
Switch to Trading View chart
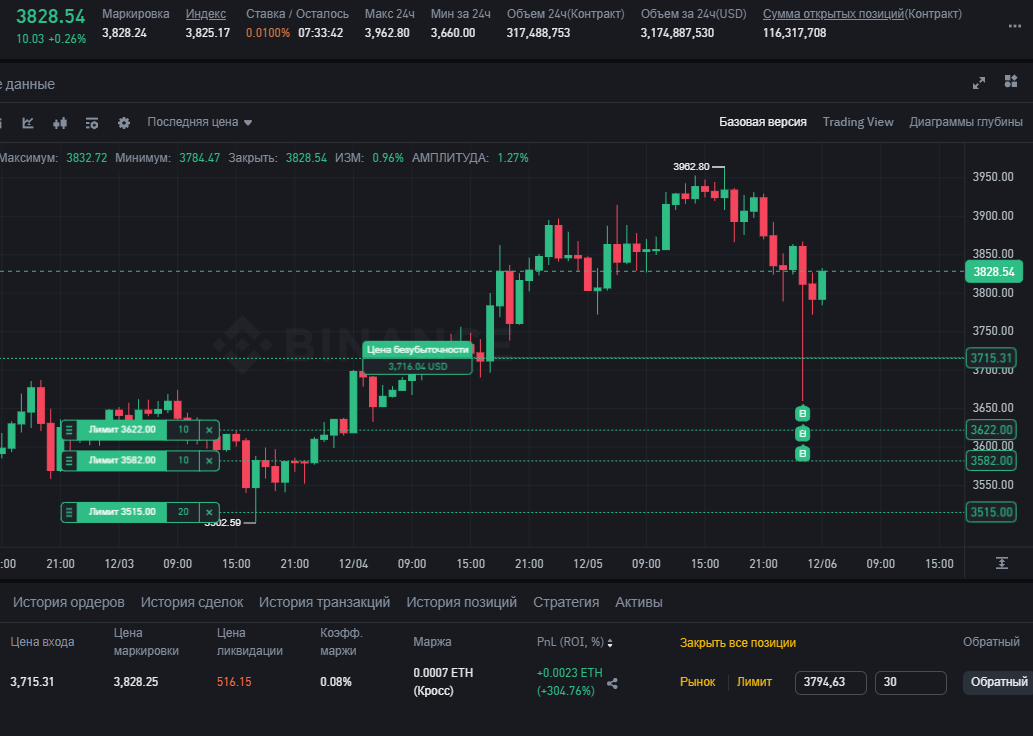click(x=858, y=122)
